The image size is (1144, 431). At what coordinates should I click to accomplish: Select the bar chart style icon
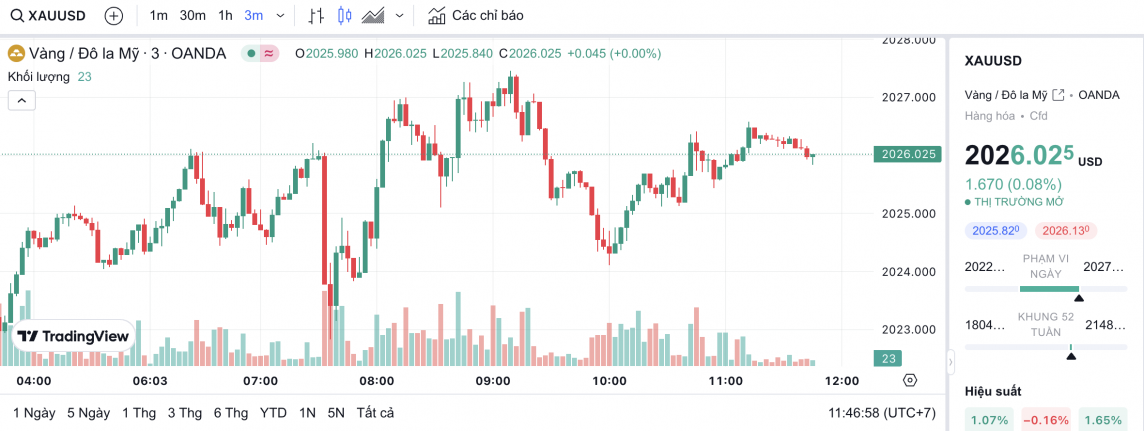pos(316,16)
